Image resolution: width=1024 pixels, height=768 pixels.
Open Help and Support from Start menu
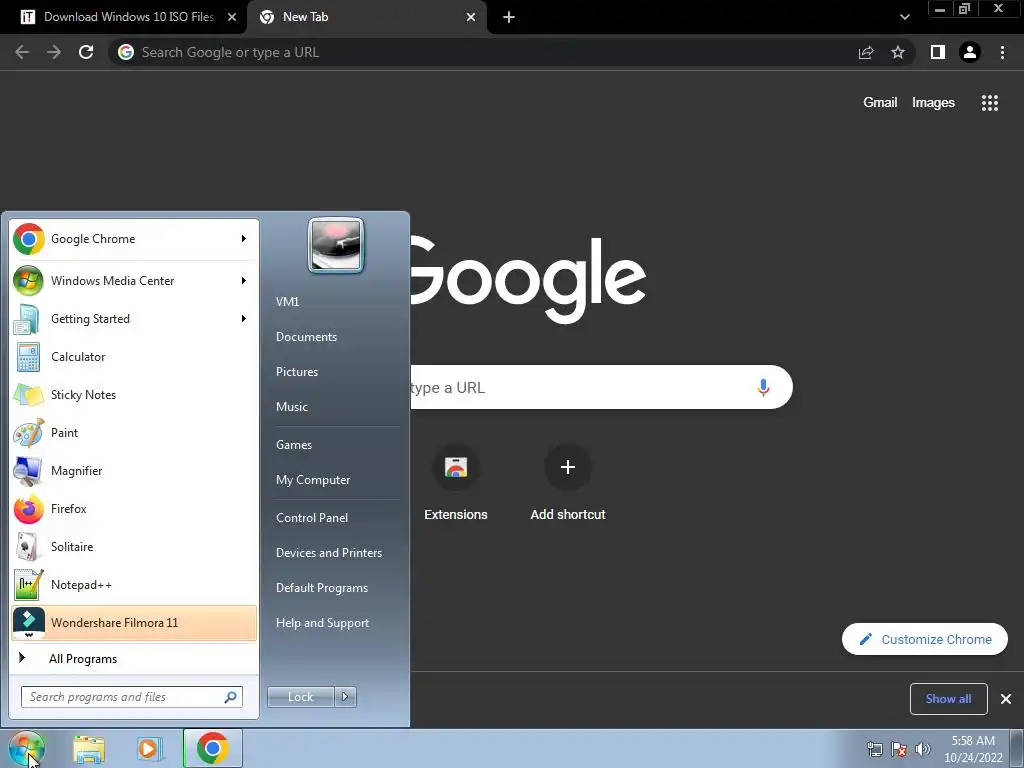[x=323, y=623]
